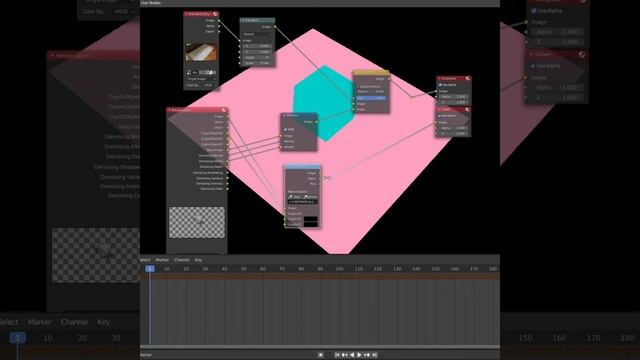Click Alpha value field in Viewer node
The width and height of the screenshot is (640, 360).
click(x=453, y=128)
